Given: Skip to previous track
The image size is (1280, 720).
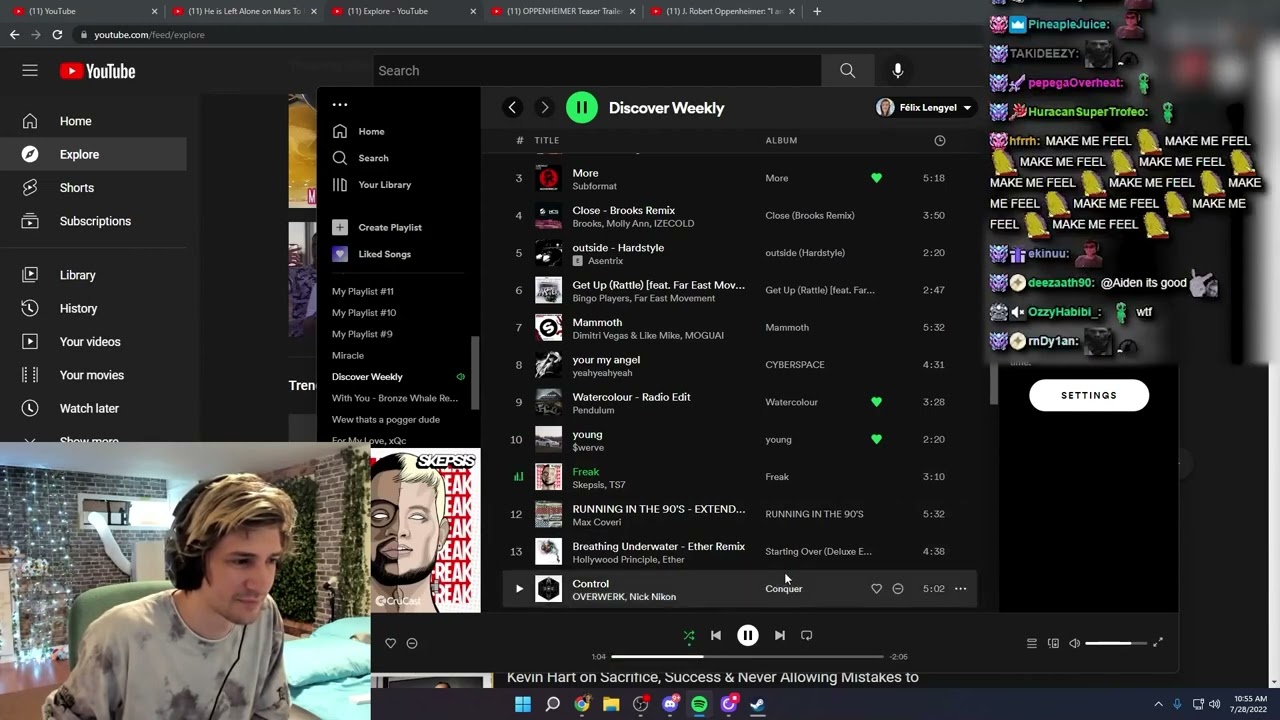Looking at the screenshot, I should click(716, 635).
